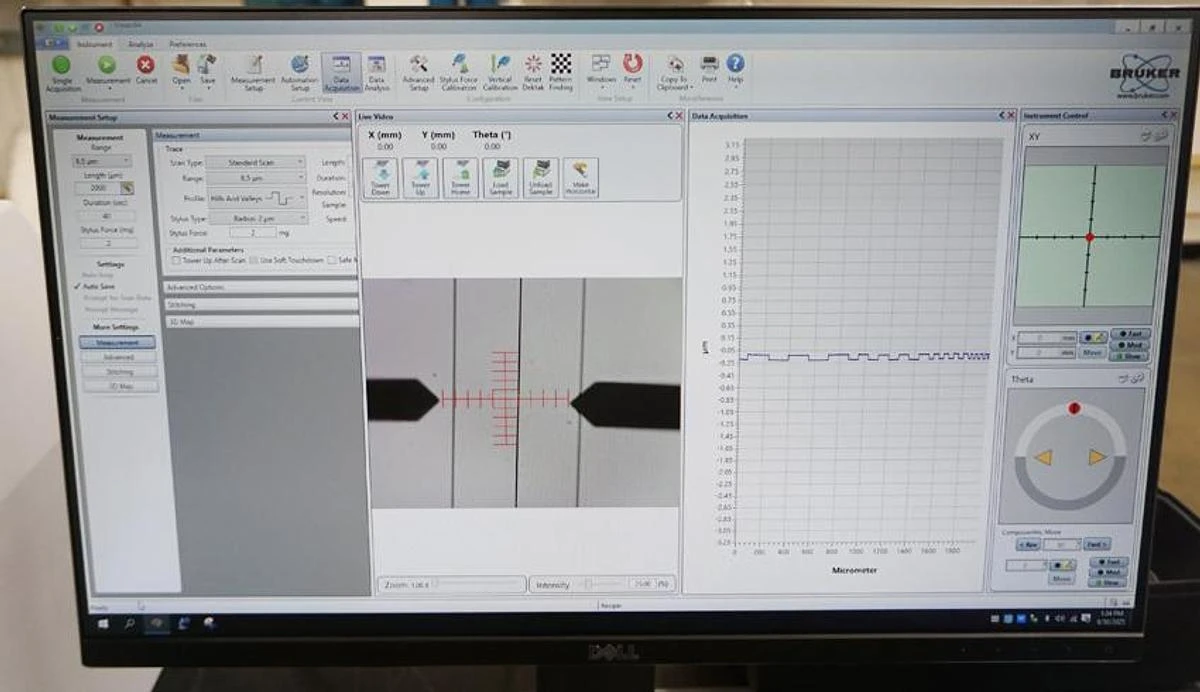The width and height of the screenshot is (1200, 692).
Task: Click the Load Sample icon
Action: point(500,176)
